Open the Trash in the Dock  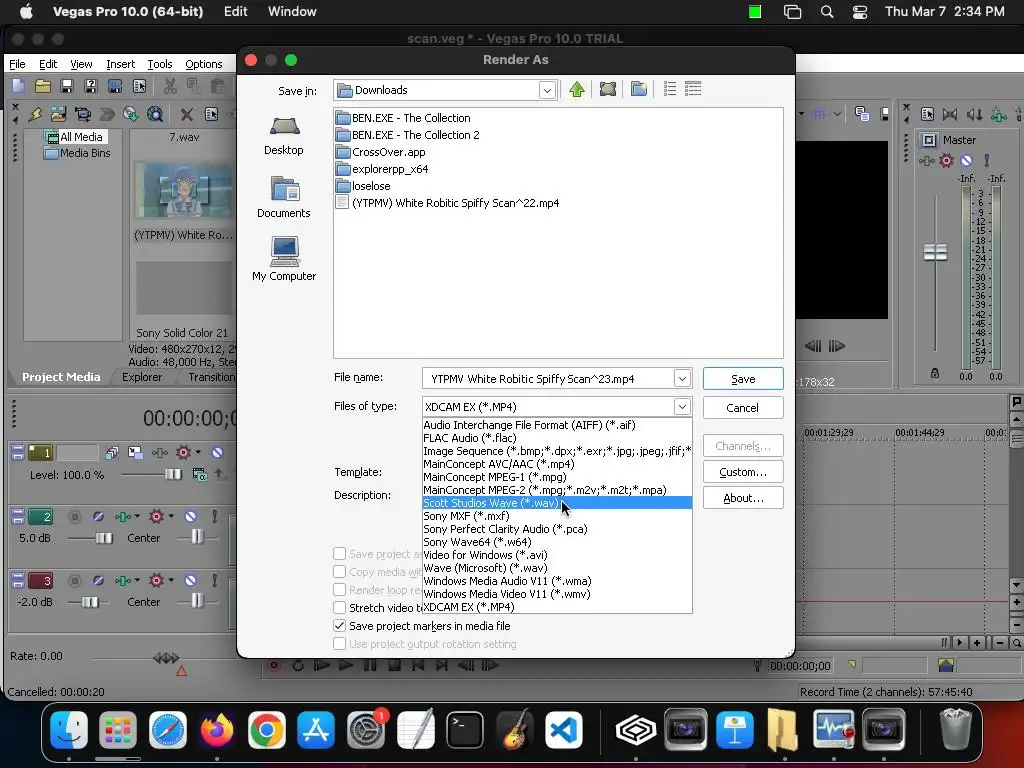tap(955, 729)
